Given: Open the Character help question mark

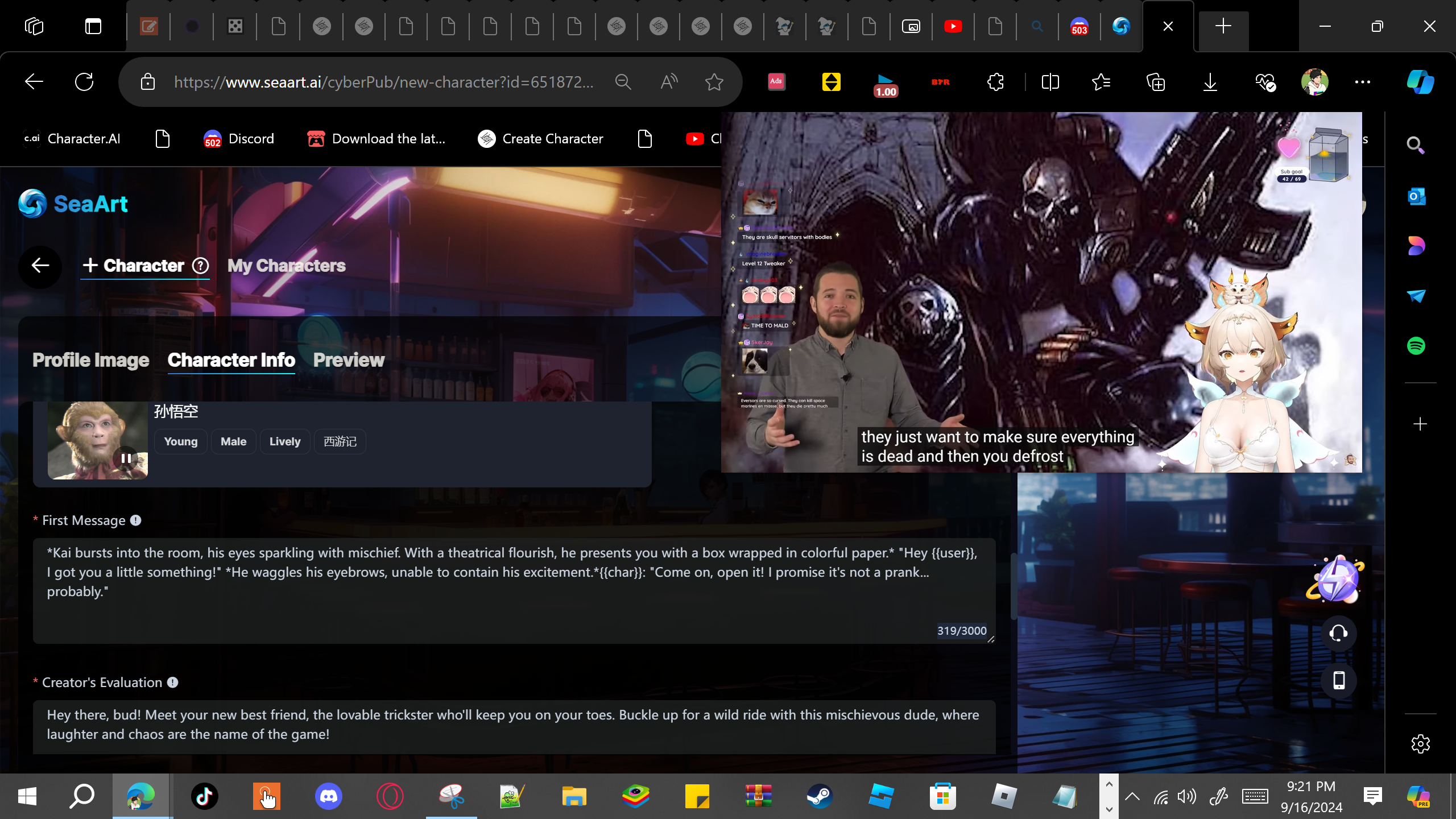Looking at the screenshot, I should click(x=200, y=266).
